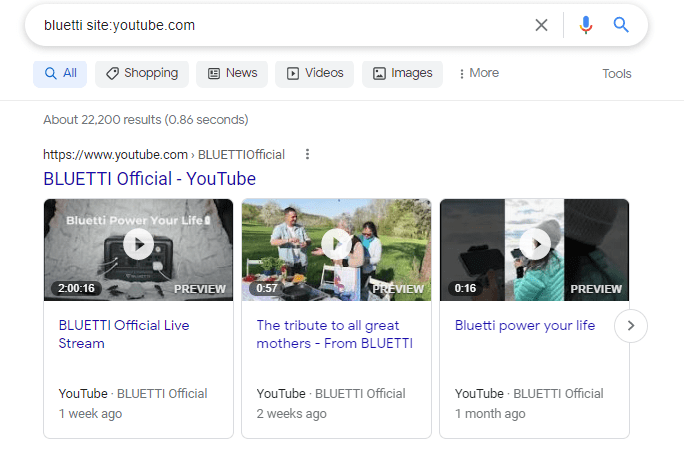Open The tribute to all great mothers link
Image resolution: width=684 pixels, height=463 pixels.
[x=335, y=335]
